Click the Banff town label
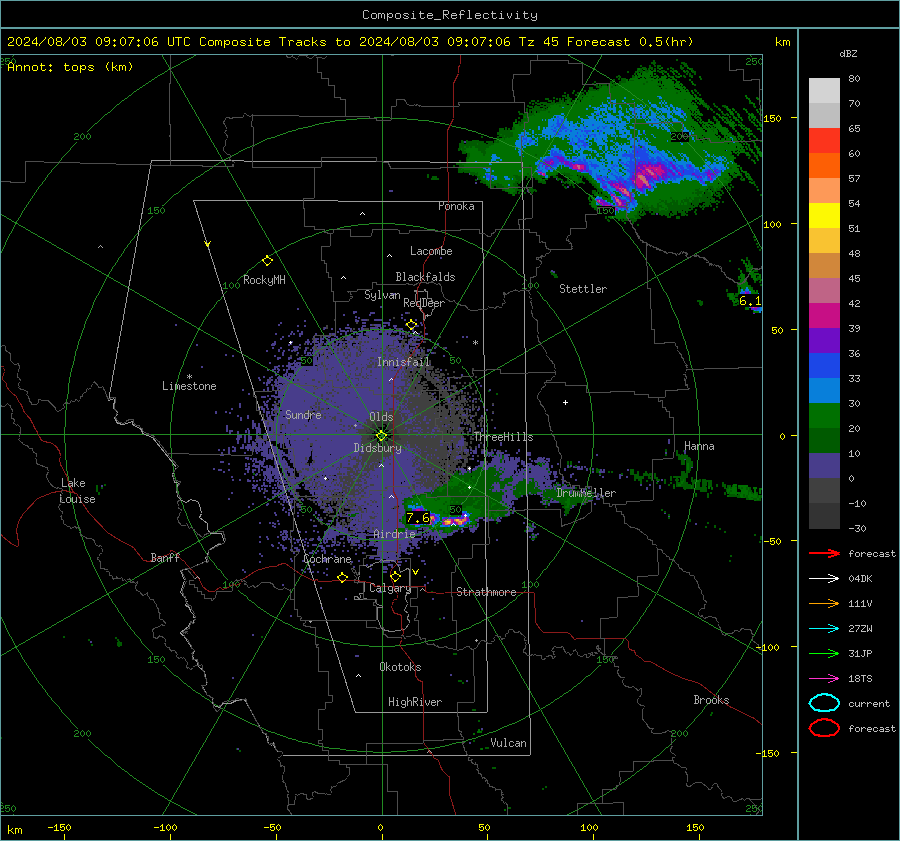Screen dimensions: 900x841 (x=165, y=558)
